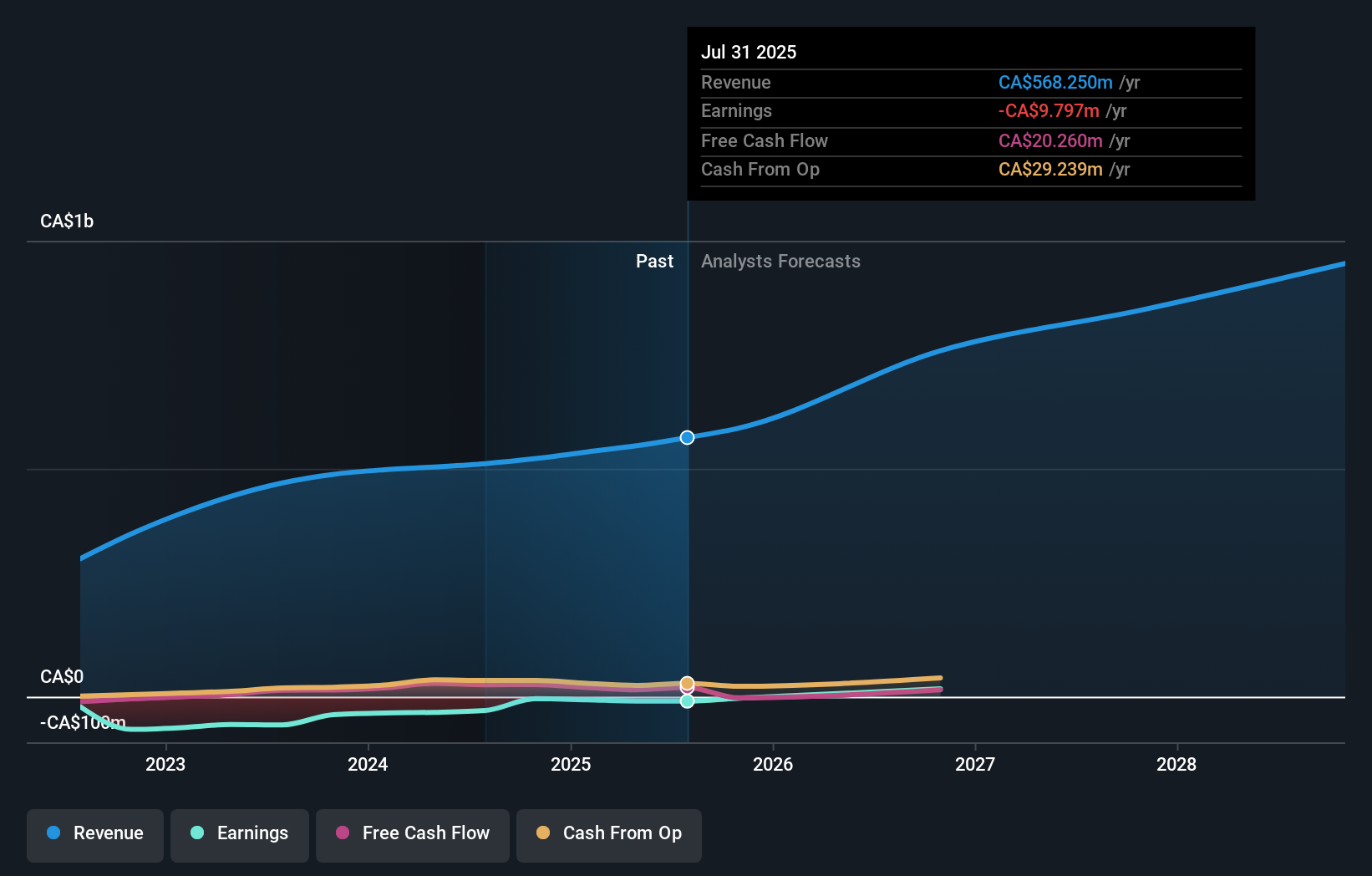
Task: Select the 2024 x-axis label
Action: (368, 764)
